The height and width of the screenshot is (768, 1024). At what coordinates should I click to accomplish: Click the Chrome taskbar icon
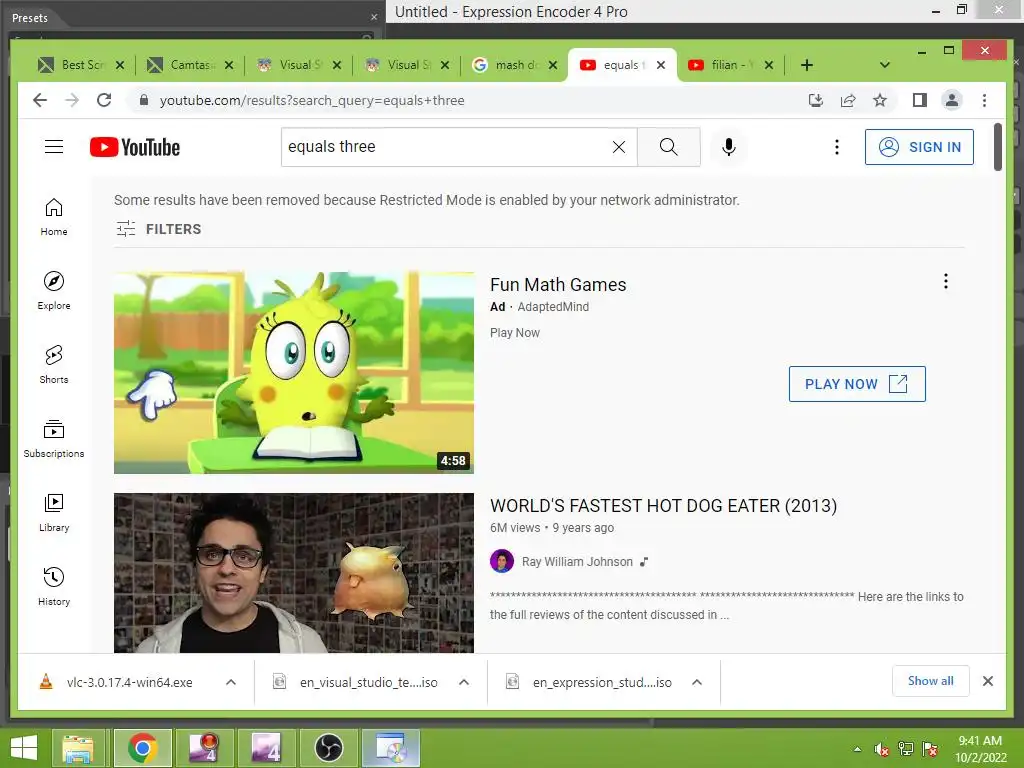142,748
